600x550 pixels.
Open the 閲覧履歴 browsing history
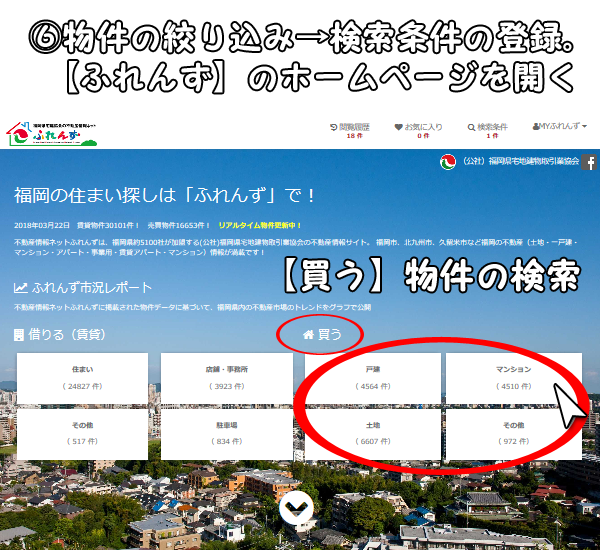[x=350, y=131]
